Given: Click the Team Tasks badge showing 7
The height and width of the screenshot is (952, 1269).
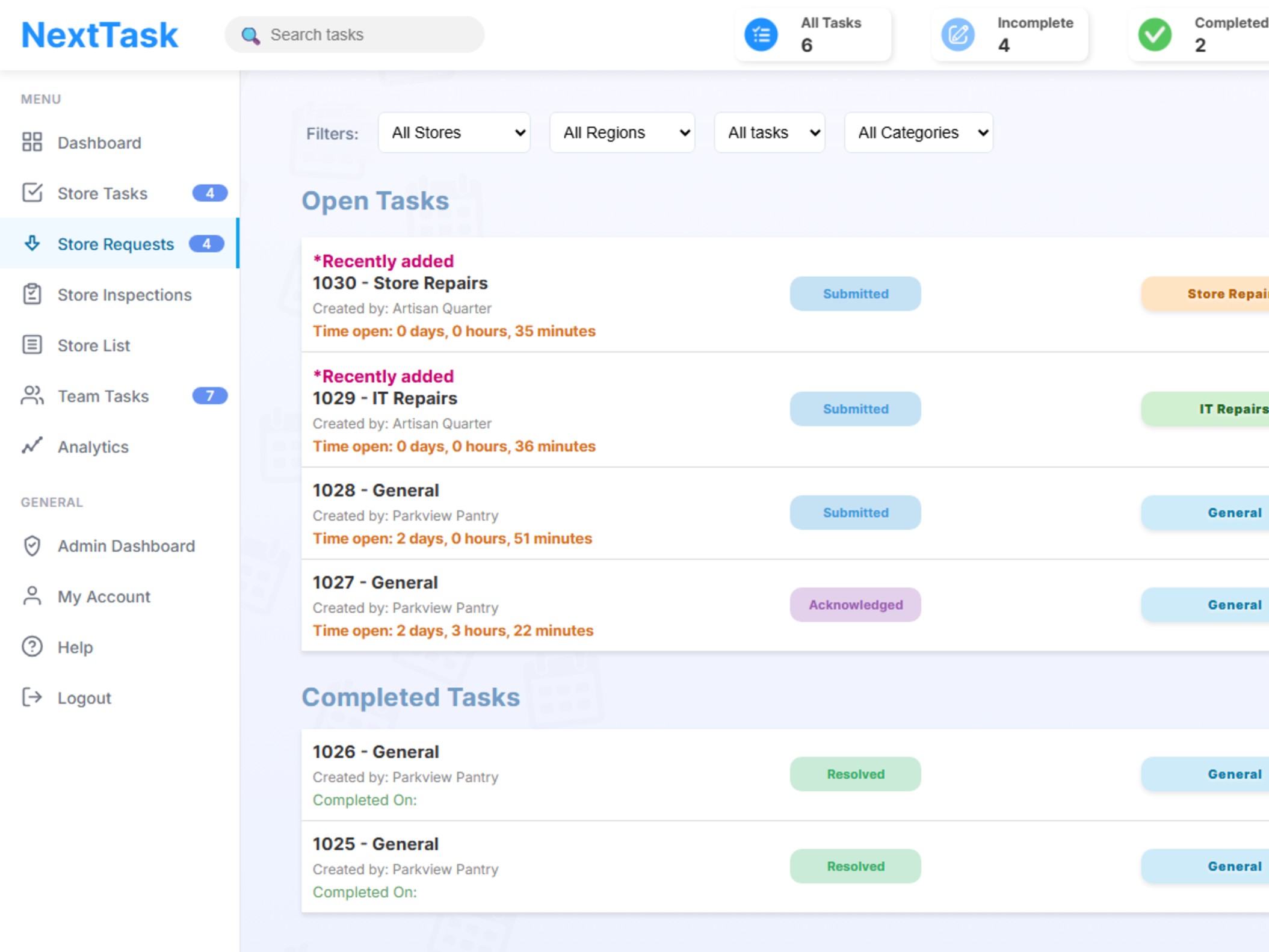Looking at the screenshot, I should [x=209, y=395].
